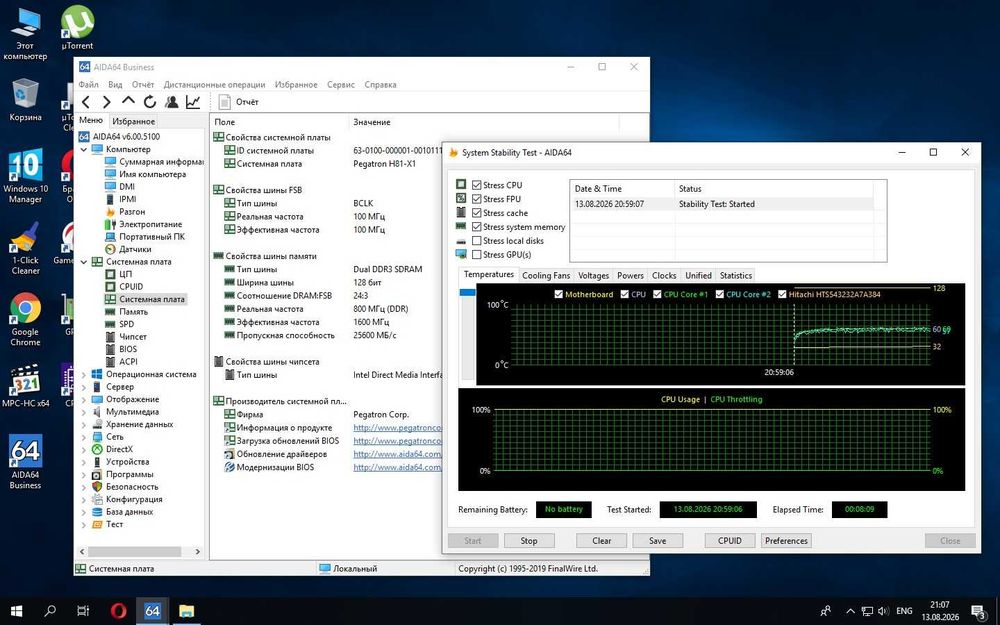Open the µTorrent desktop icon

77,27
